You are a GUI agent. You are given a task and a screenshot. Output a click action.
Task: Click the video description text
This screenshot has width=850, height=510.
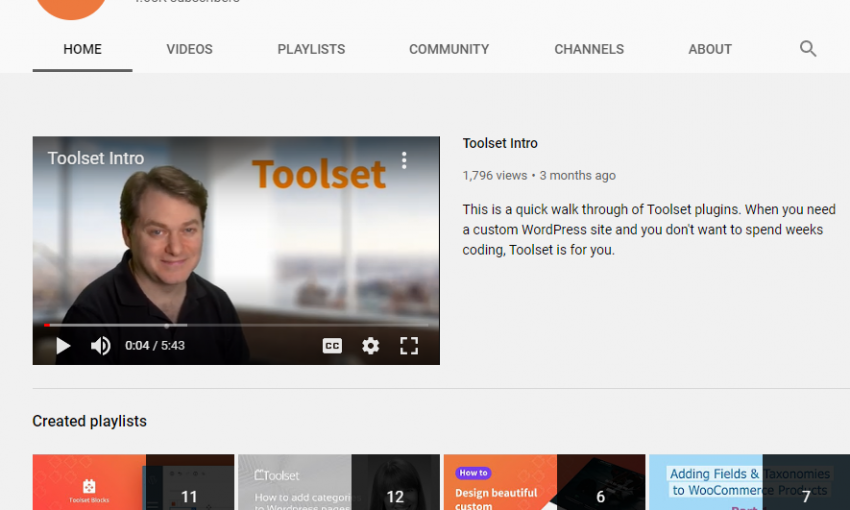click(649, 230)
